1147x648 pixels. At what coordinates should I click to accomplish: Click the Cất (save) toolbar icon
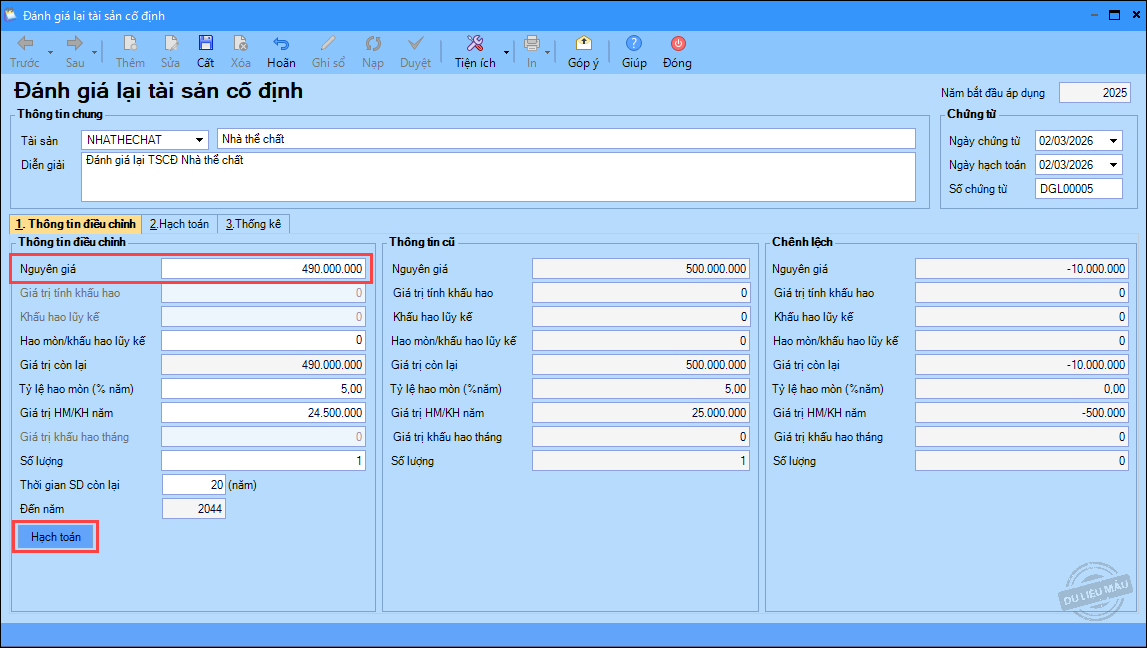(205, 44)
